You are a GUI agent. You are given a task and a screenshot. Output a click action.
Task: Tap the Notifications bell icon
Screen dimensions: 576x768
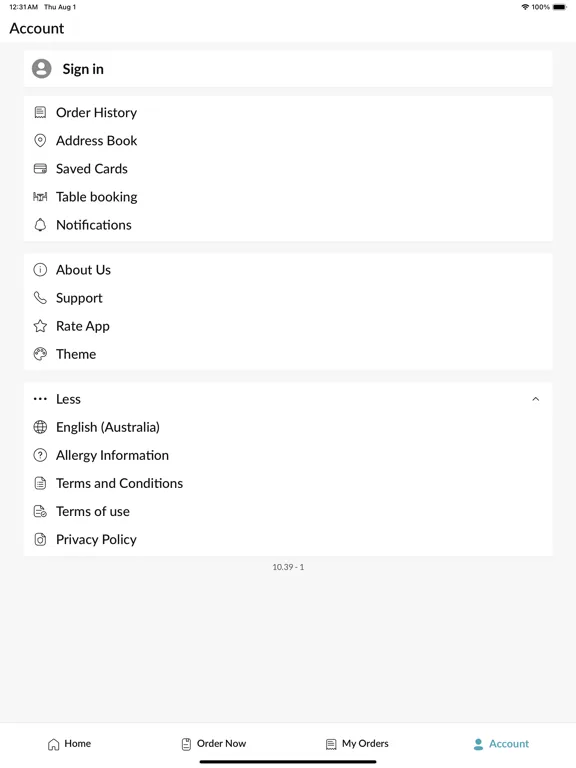click(40, 225)
